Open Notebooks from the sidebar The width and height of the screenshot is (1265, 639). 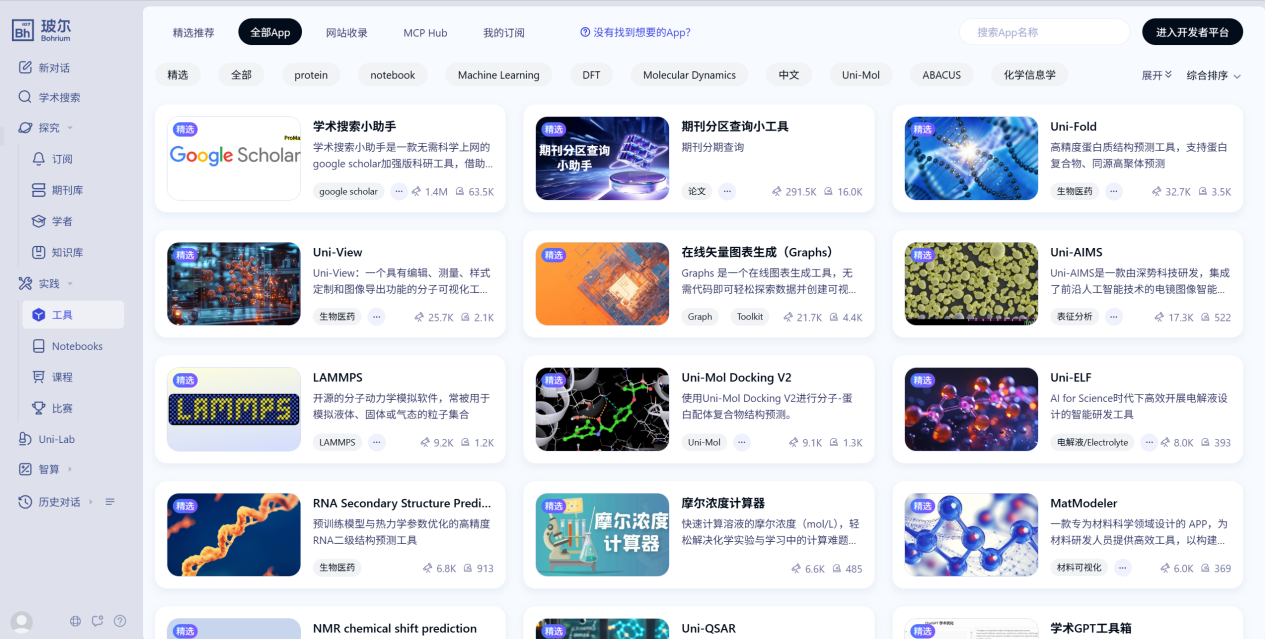tap(77, 346)
